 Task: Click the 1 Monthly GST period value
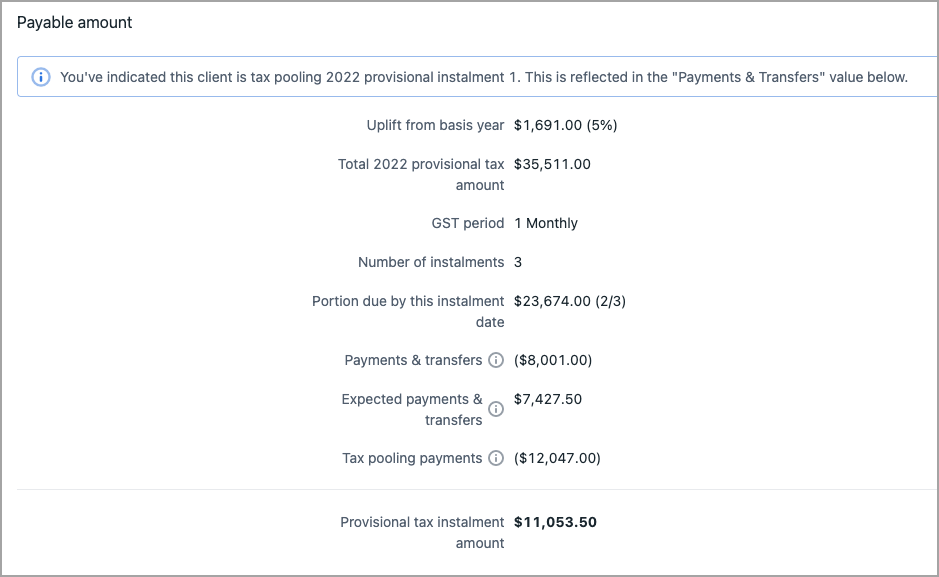click(546, 223)
